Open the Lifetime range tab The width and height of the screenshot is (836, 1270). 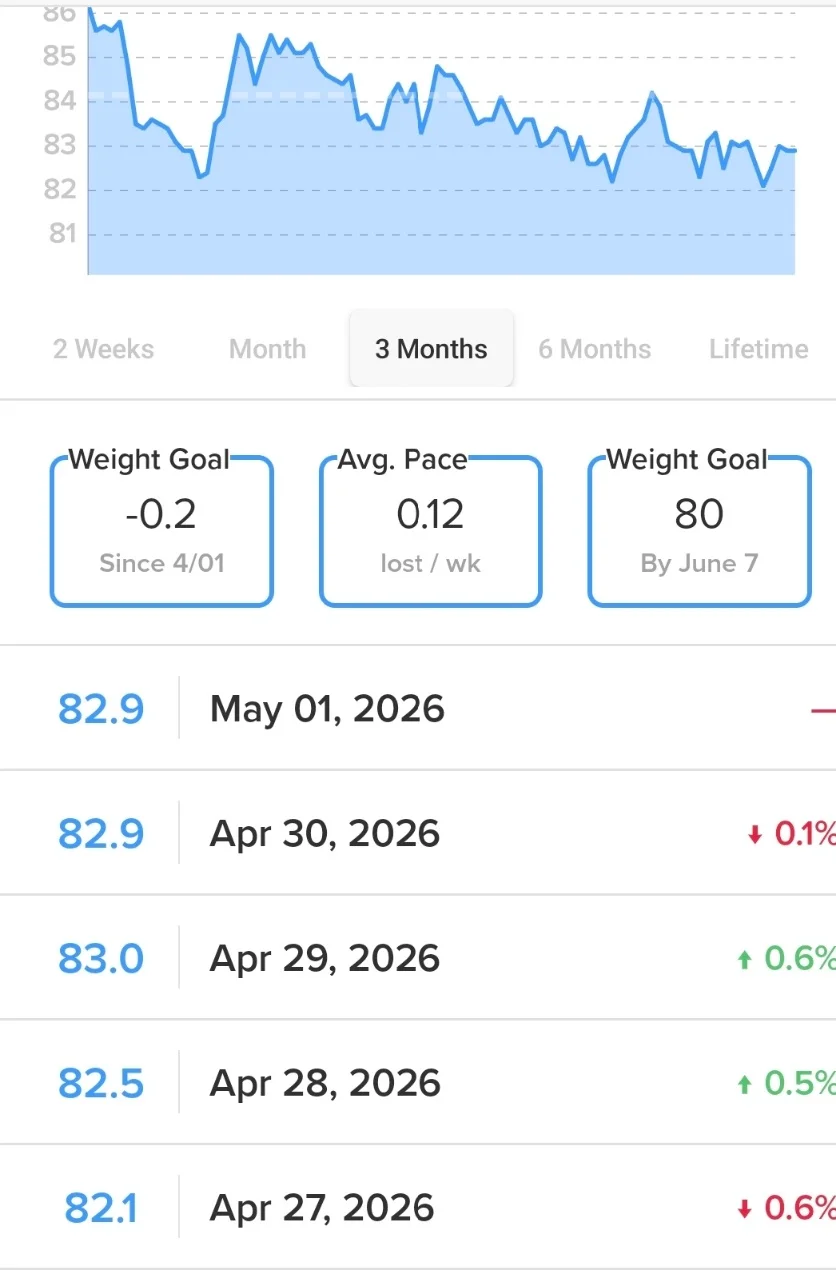[x=759, y=349]
